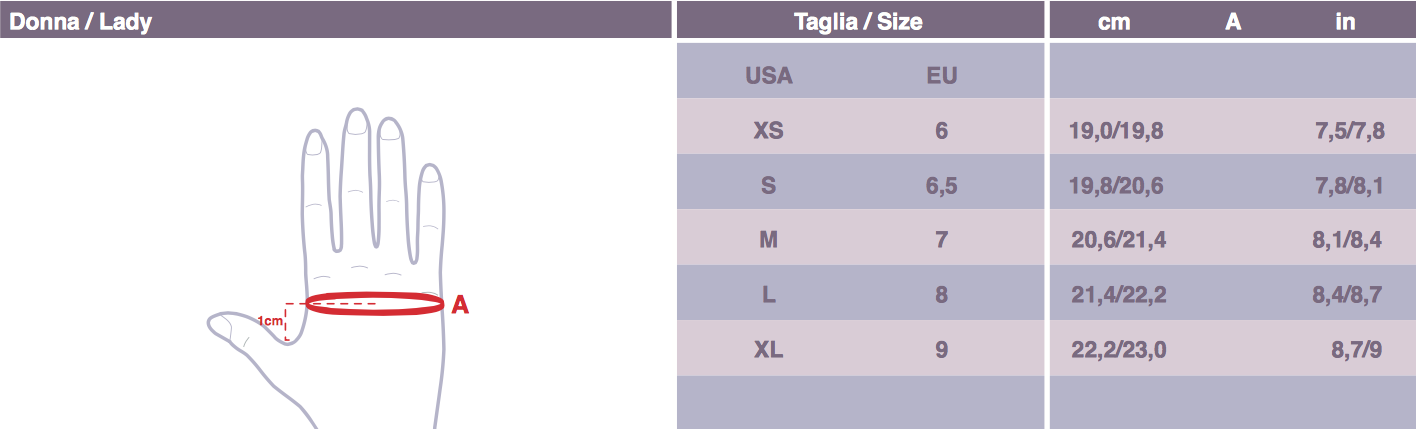Select the XS size cell
This screenshot has height=429, width=1416.
tap(768, 130)
